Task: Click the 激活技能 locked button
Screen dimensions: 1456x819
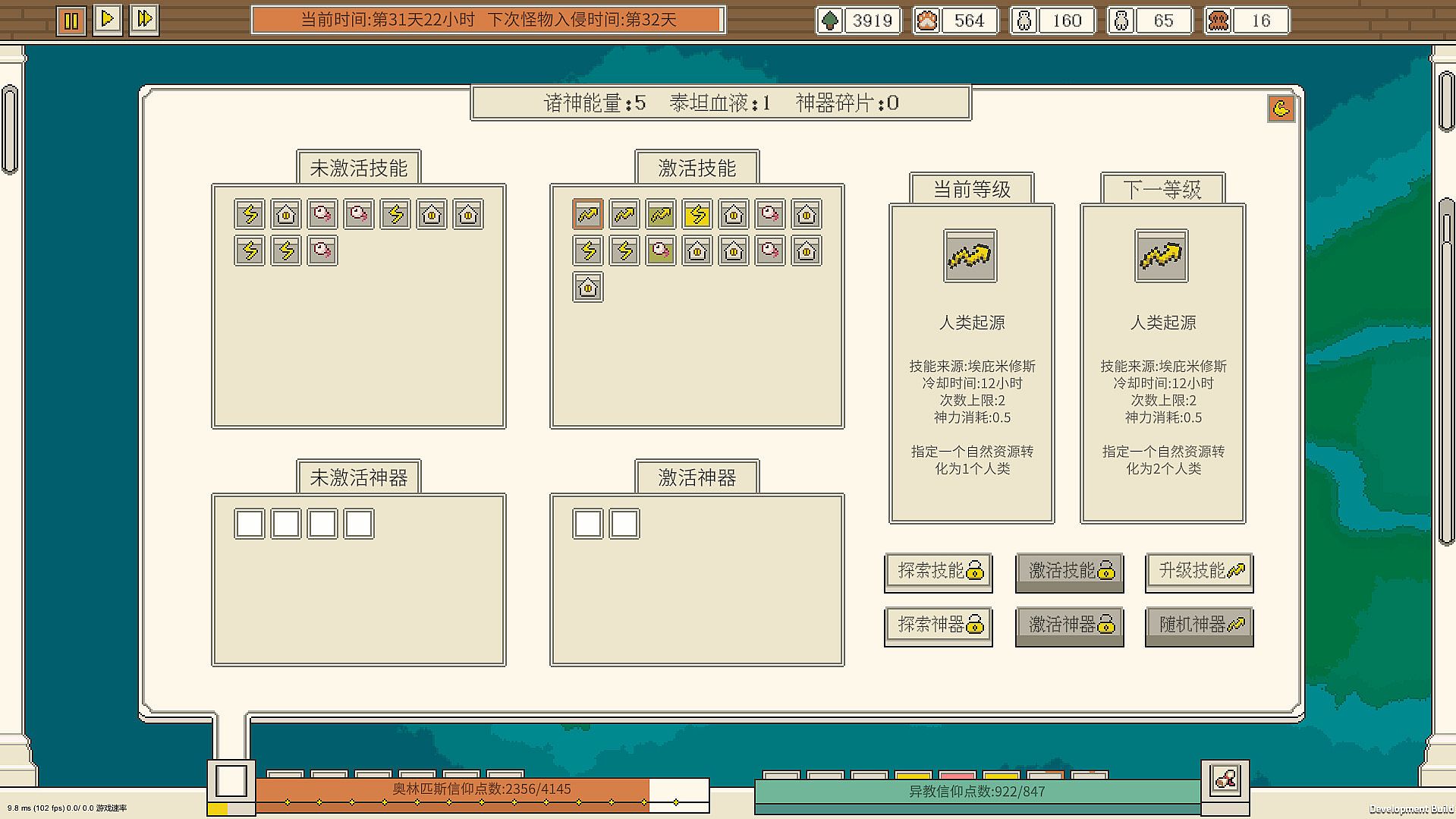Action: click(1070, 572)
